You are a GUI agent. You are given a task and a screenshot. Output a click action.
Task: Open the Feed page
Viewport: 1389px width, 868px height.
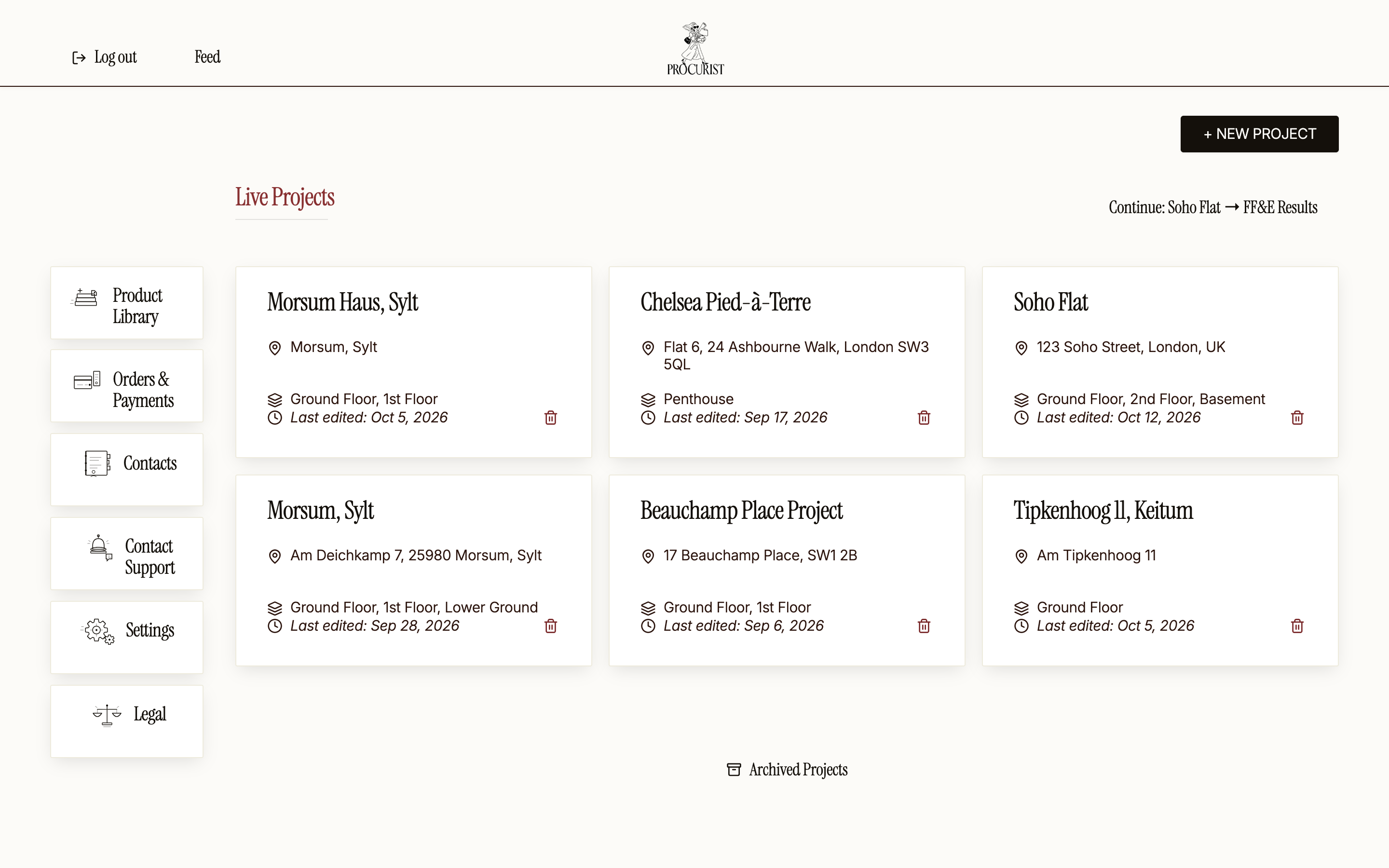click(x=207, y=57)
